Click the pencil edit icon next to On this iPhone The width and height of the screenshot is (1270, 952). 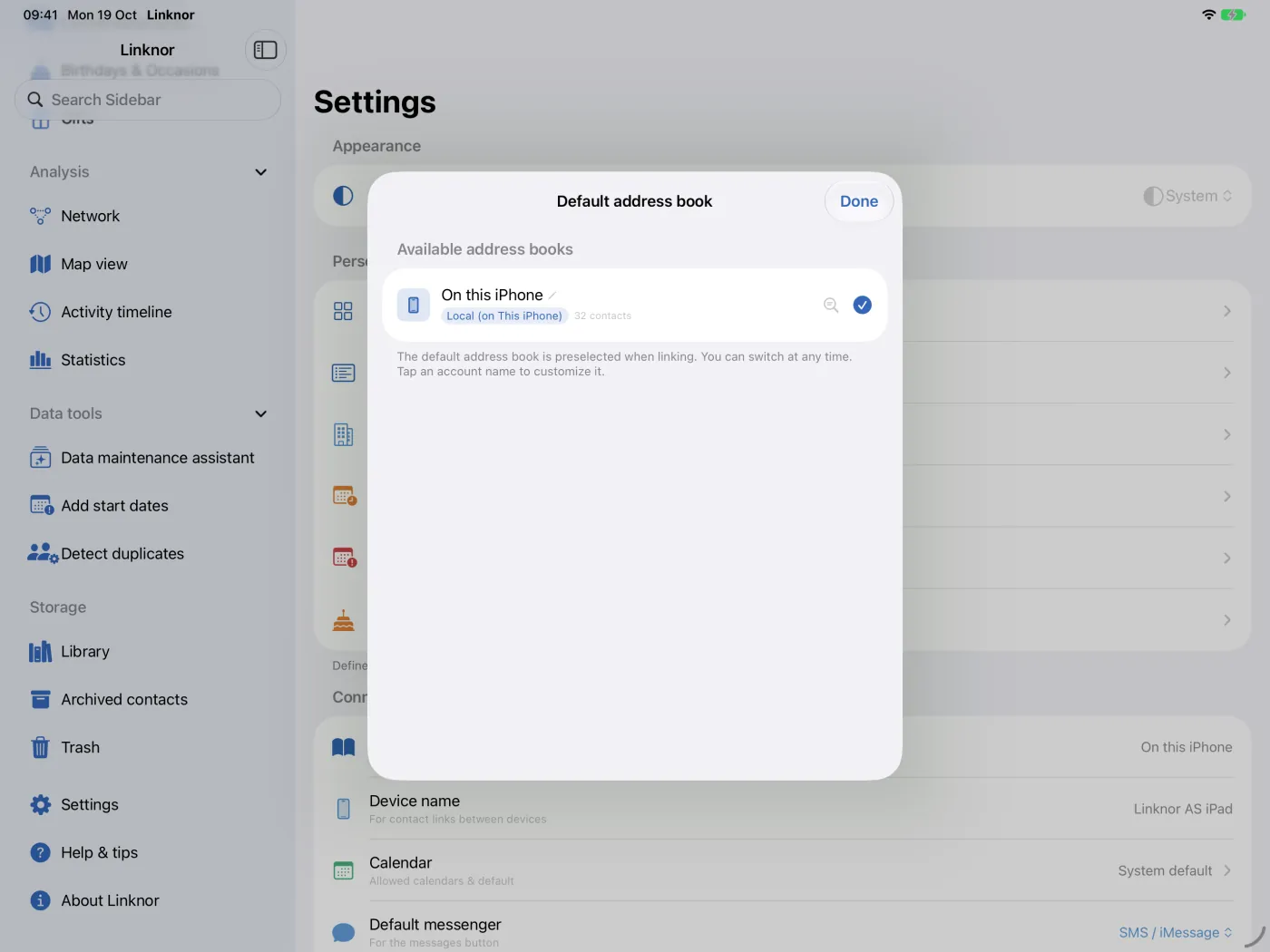[x=552, y=296]
